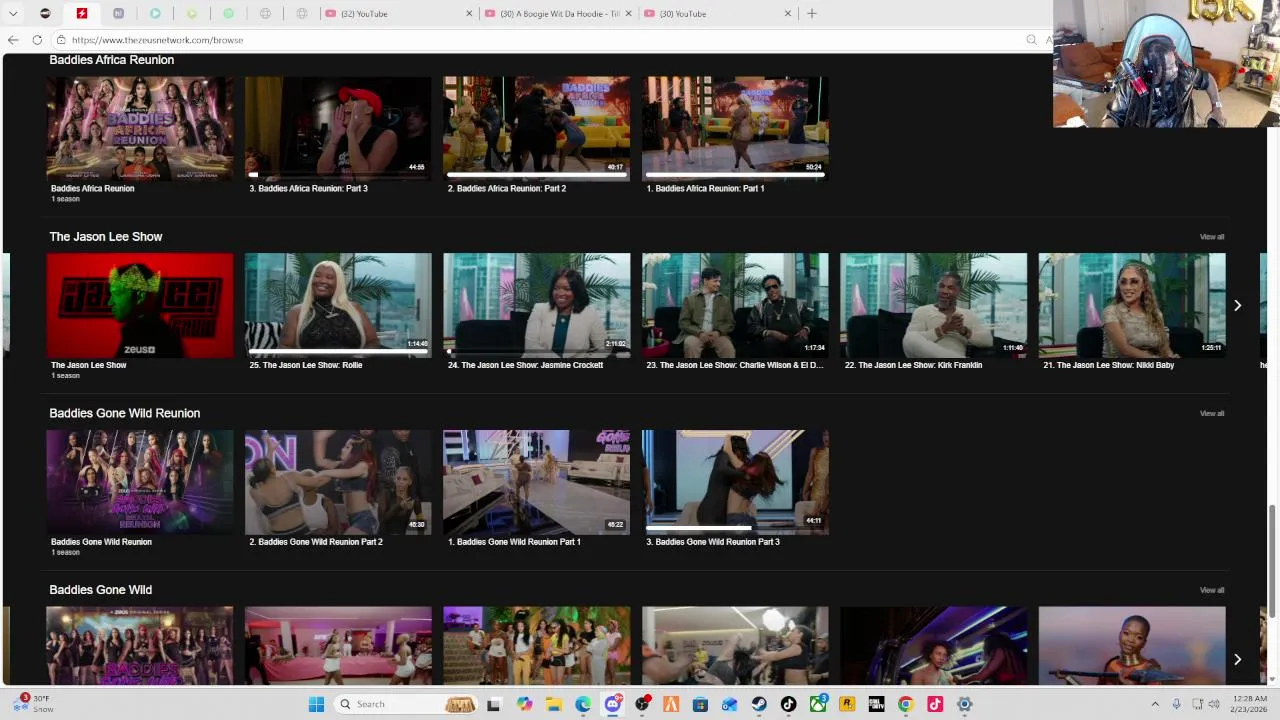Play Baddies Africa Reunion: Part 3

[x=338, y=129]
